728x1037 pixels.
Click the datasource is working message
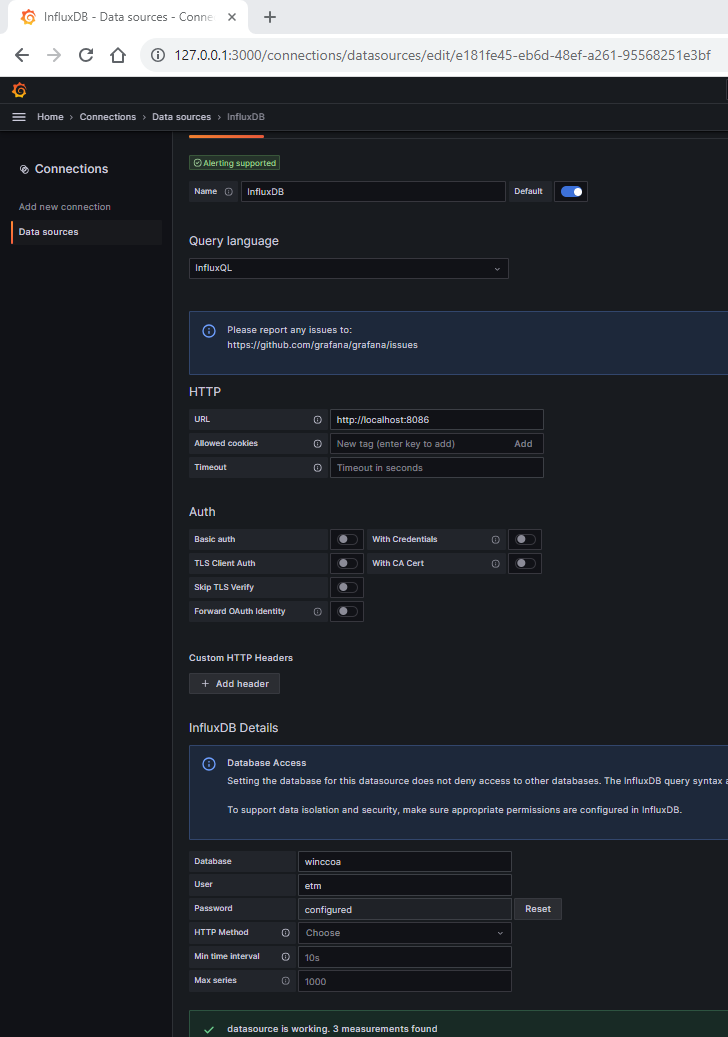point(332,1029)
